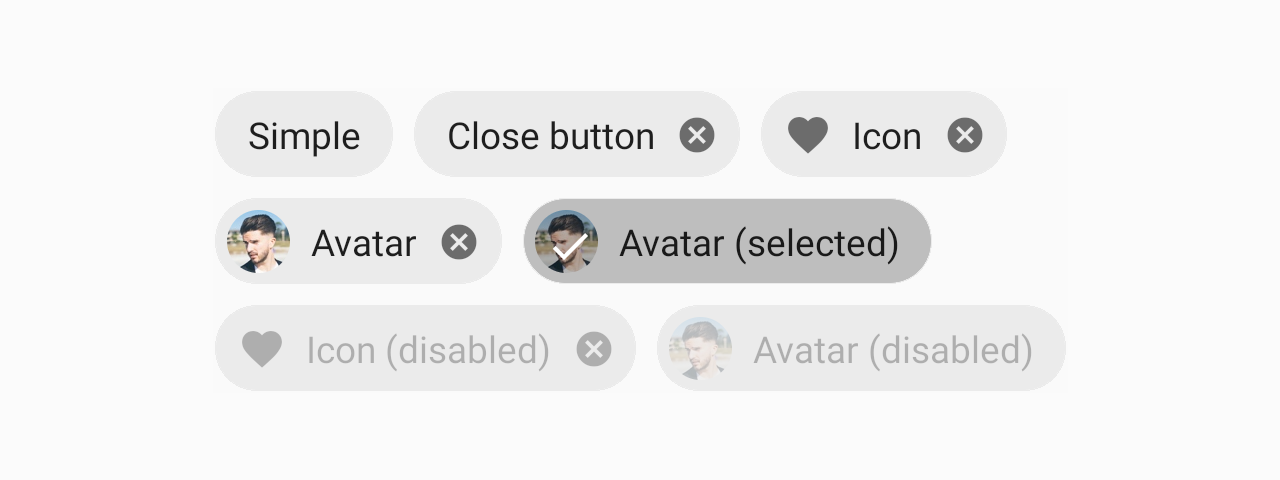This screenshot has width=1280, height=480.
Task: Click the 'Avatar (disabled)' chip label
Action: (892, 350)
